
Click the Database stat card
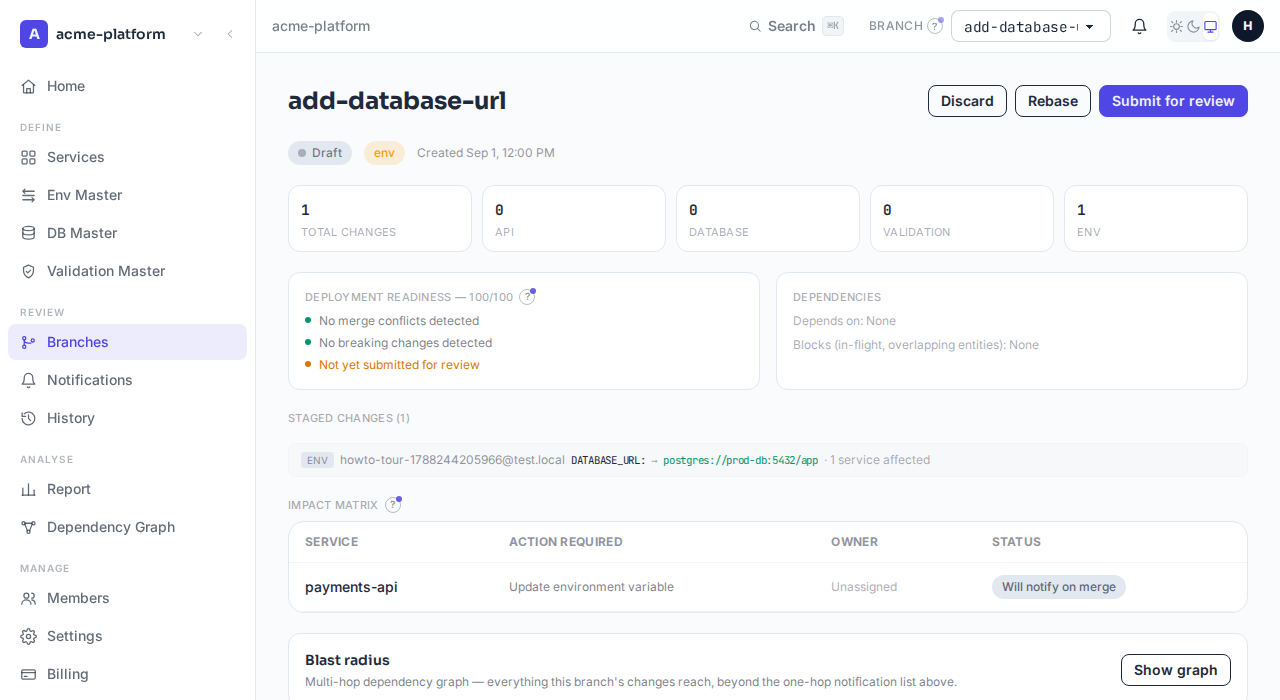[x=768, y=218]
